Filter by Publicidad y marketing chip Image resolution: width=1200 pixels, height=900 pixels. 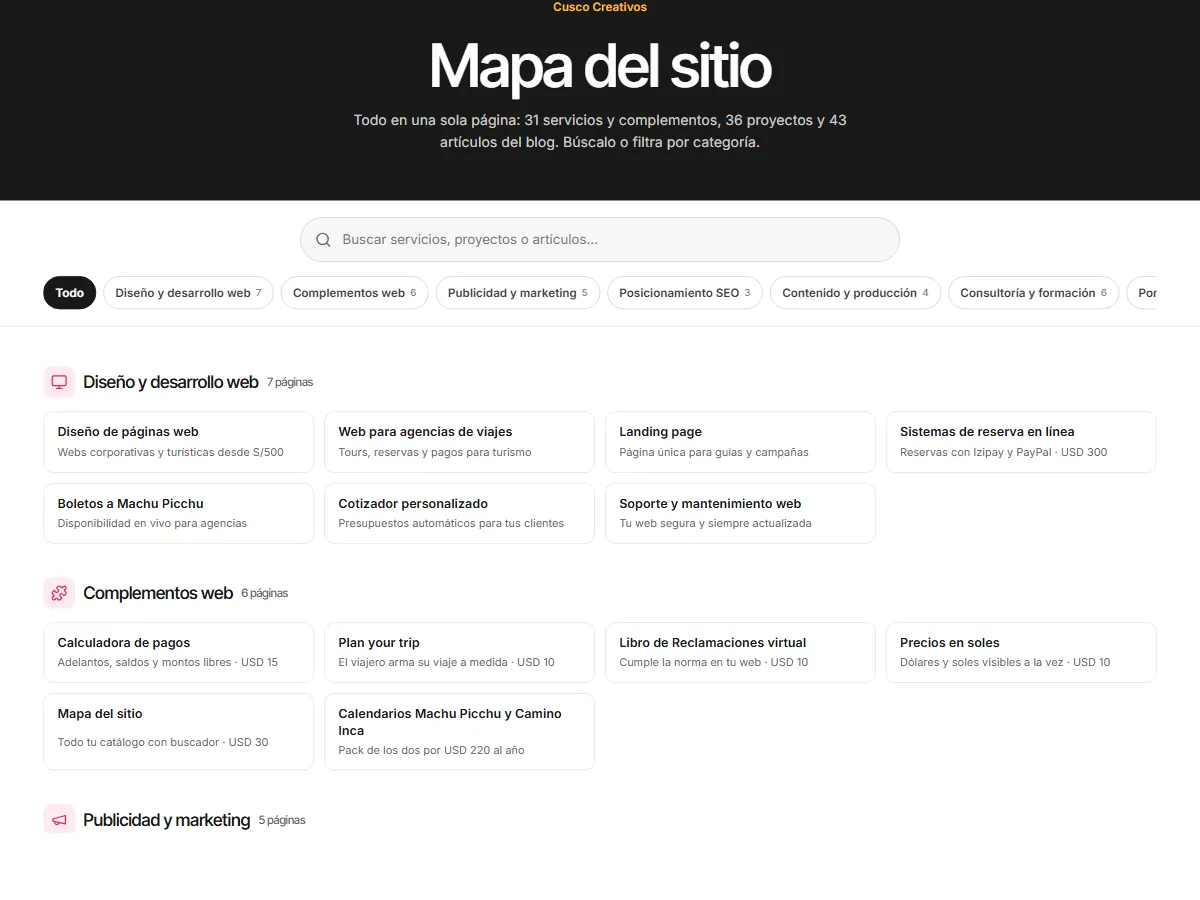[x=518, y=293]
